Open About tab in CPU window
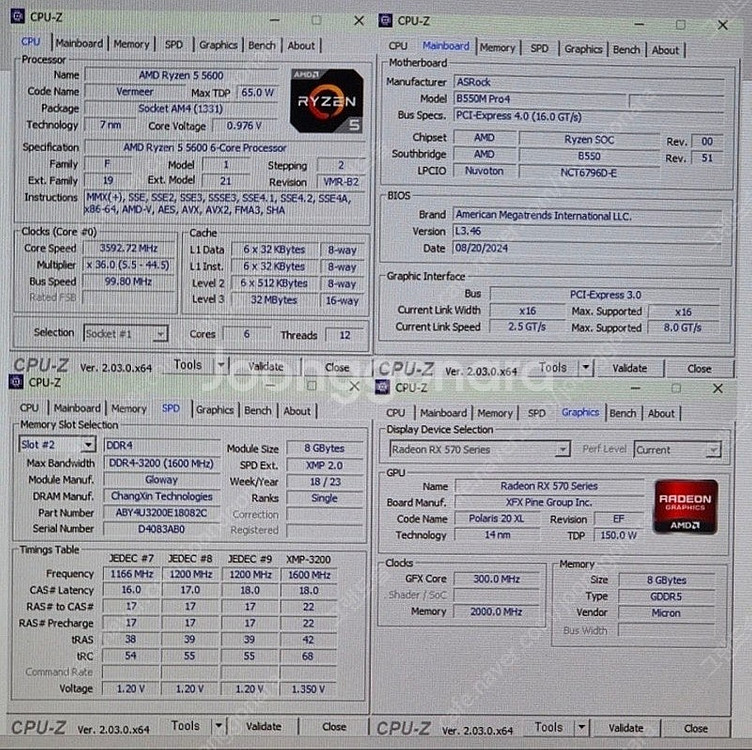Viewport: 752px width, 750px height. [301, 46]
